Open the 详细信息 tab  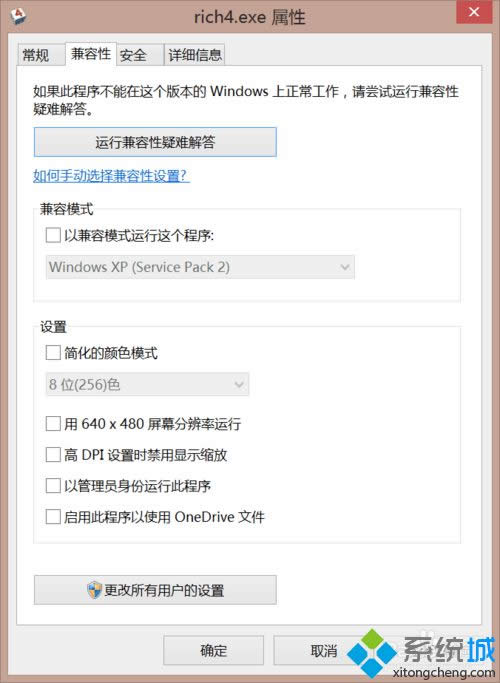[195, 55]
